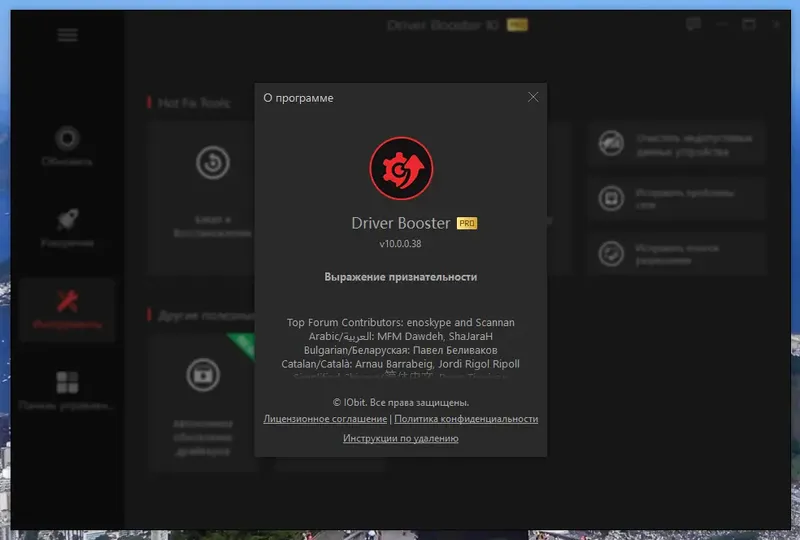This screenshot has width=800, height=540.
Task: Click the © IObit copyright line
Action: click(x=401, y=402)
